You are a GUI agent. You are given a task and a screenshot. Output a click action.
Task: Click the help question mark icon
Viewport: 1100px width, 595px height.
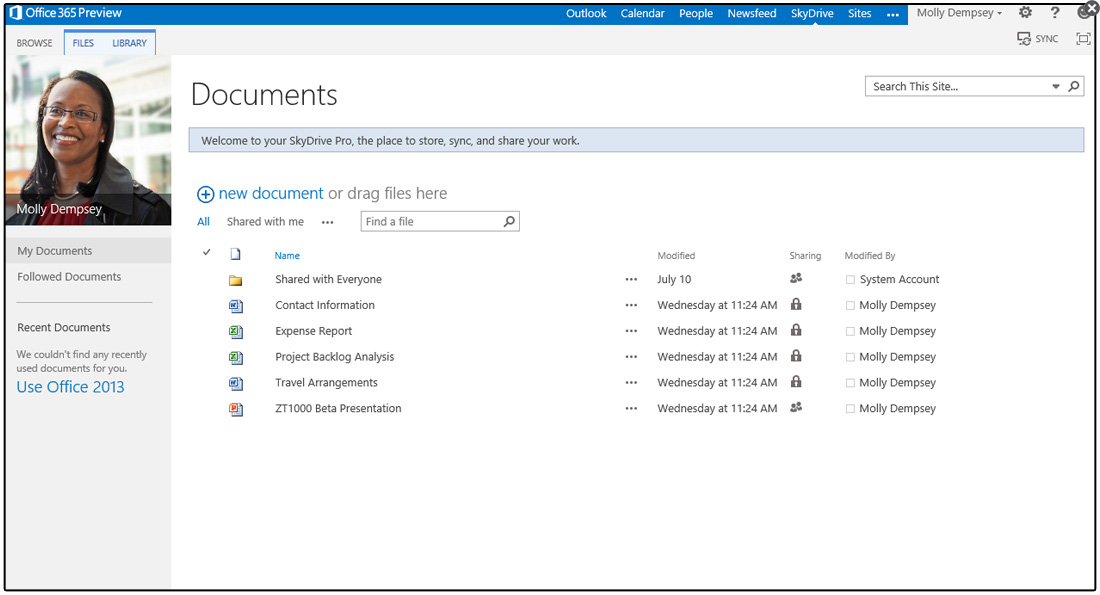[1054, 13]
